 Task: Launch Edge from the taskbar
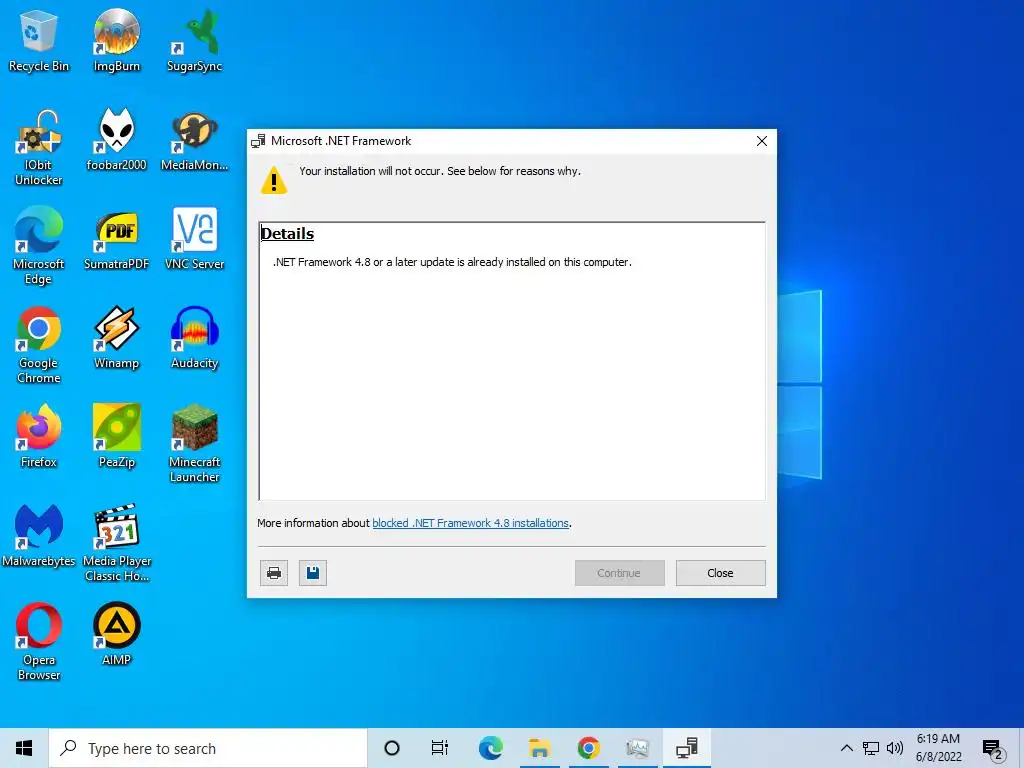pos(490,748)
